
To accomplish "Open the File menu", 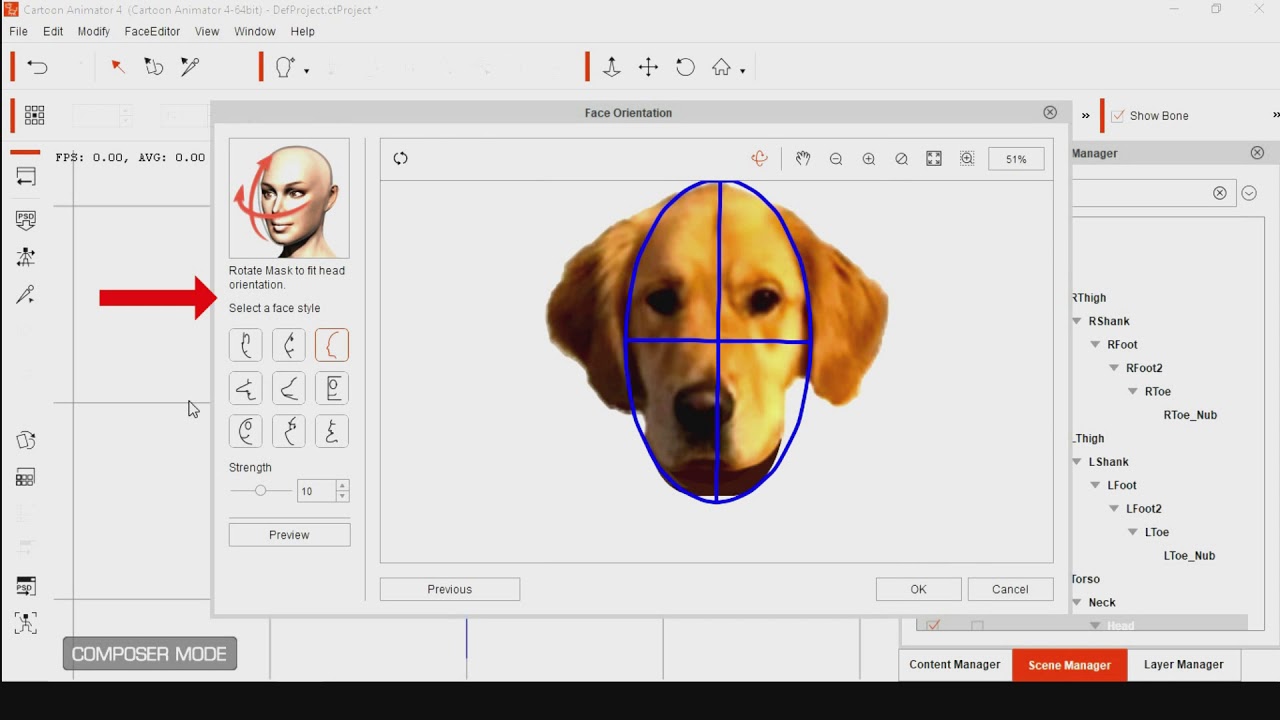I will (18, 31).
